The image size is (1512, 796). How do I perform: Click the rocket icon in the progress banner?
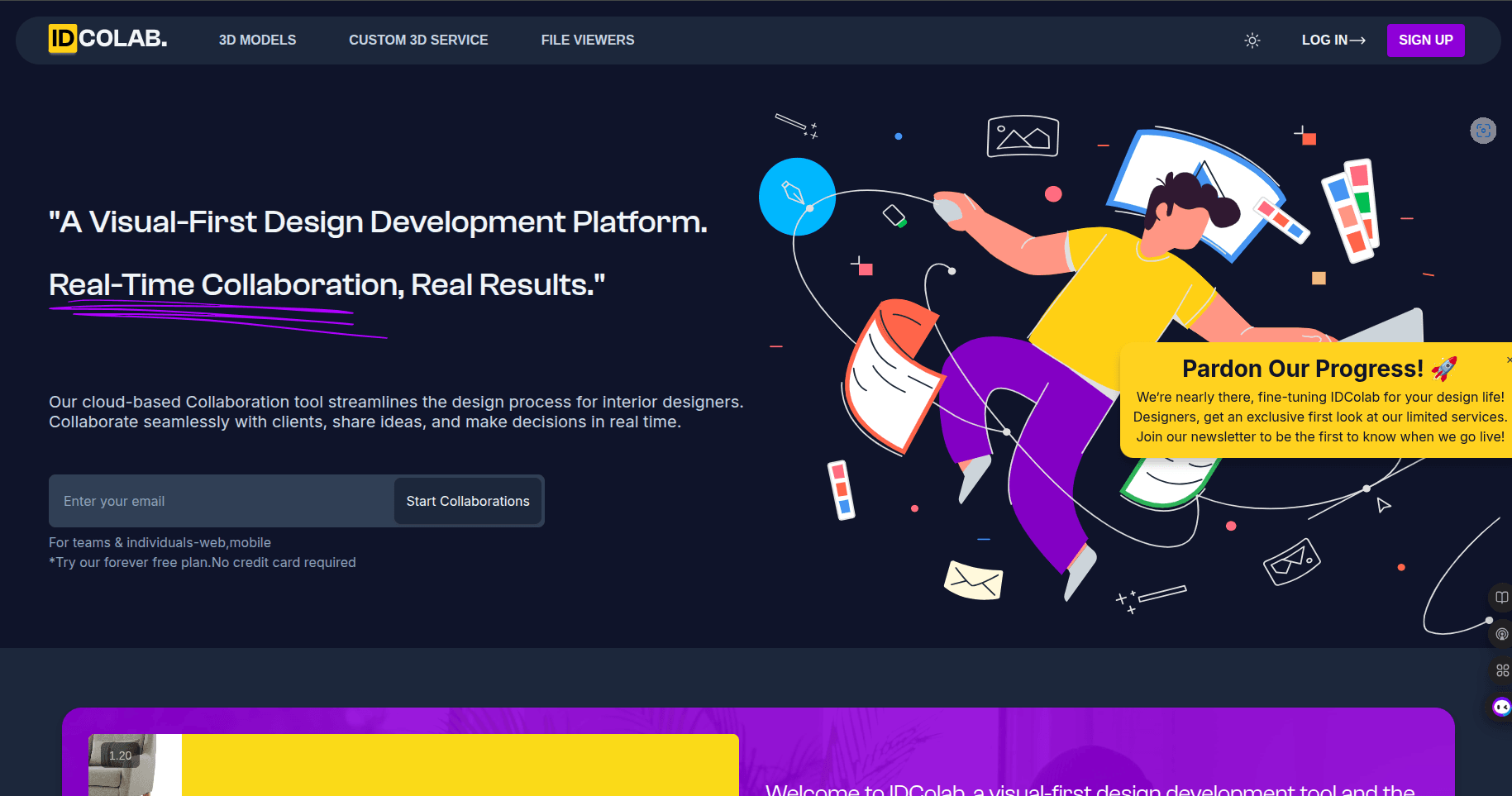point(1445,368)
